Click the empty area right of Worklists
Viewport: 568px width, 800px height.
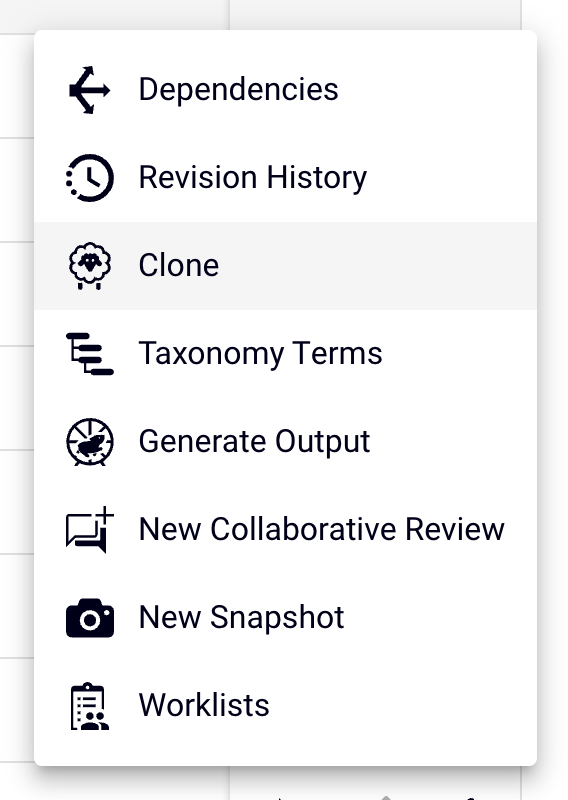coord(401,705)
